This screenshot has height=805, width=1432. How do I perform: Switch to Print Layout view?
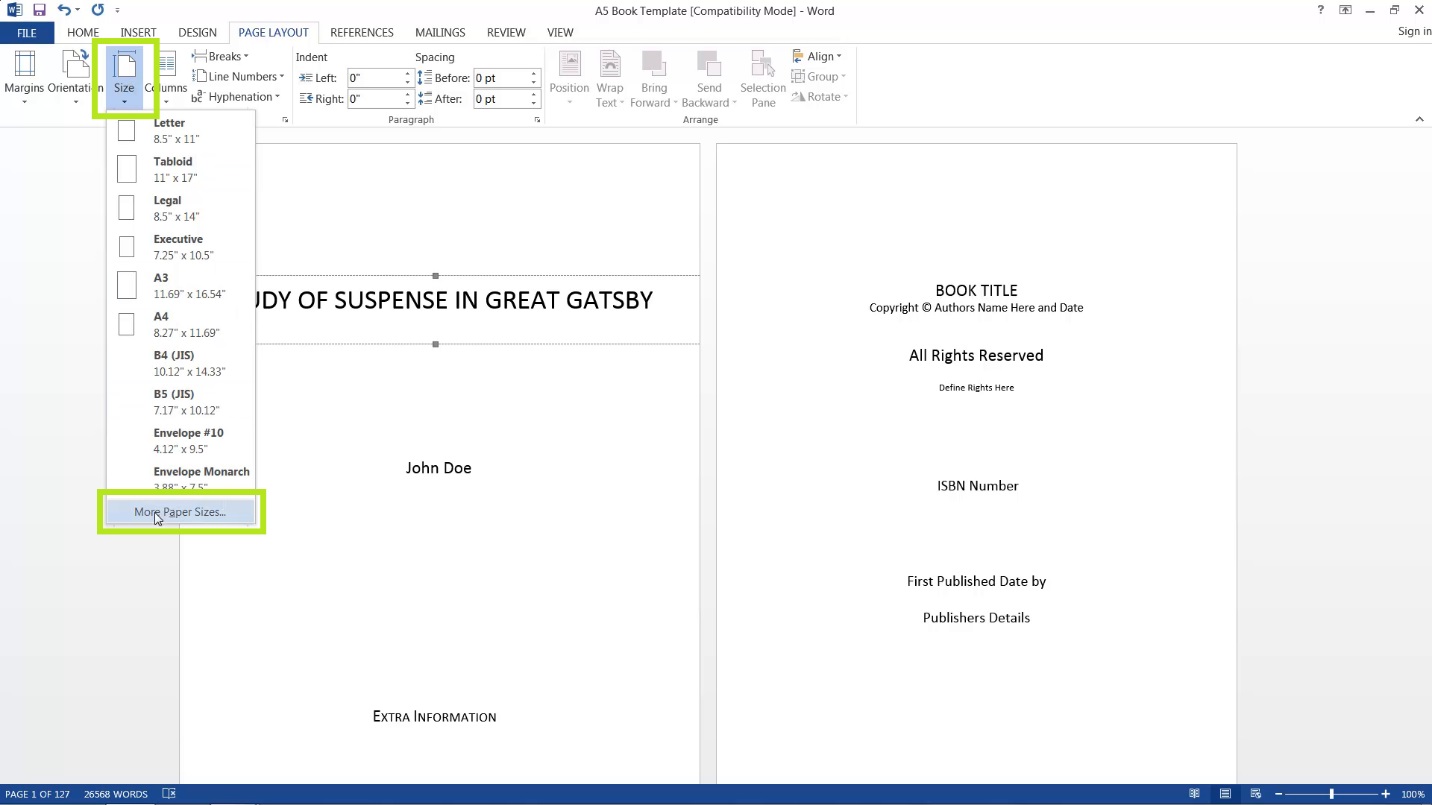1225,794
